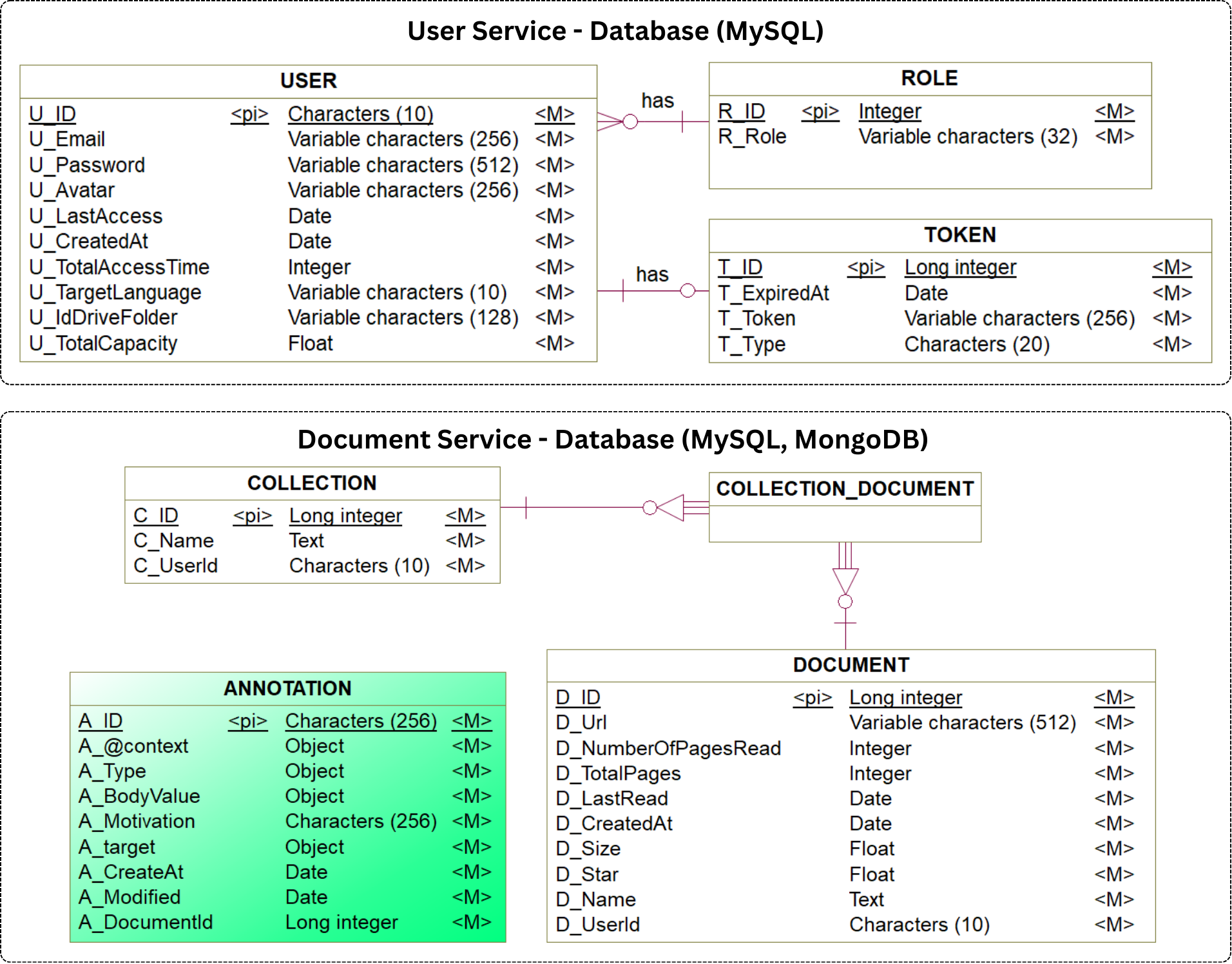The width and height of the screenshot is (1232, 964).
Task: Select the T_Token attribute
Action: (x=756, y=318)
